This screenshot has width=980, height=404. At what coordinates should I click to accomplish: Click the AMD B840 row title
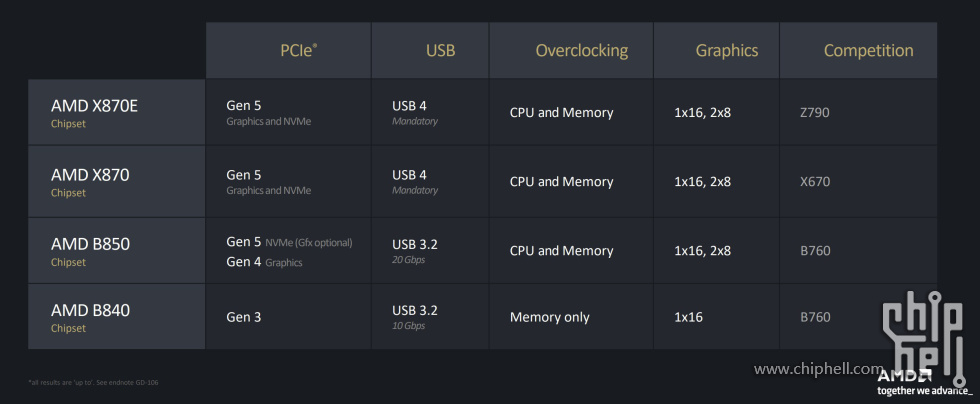point(90,310)
